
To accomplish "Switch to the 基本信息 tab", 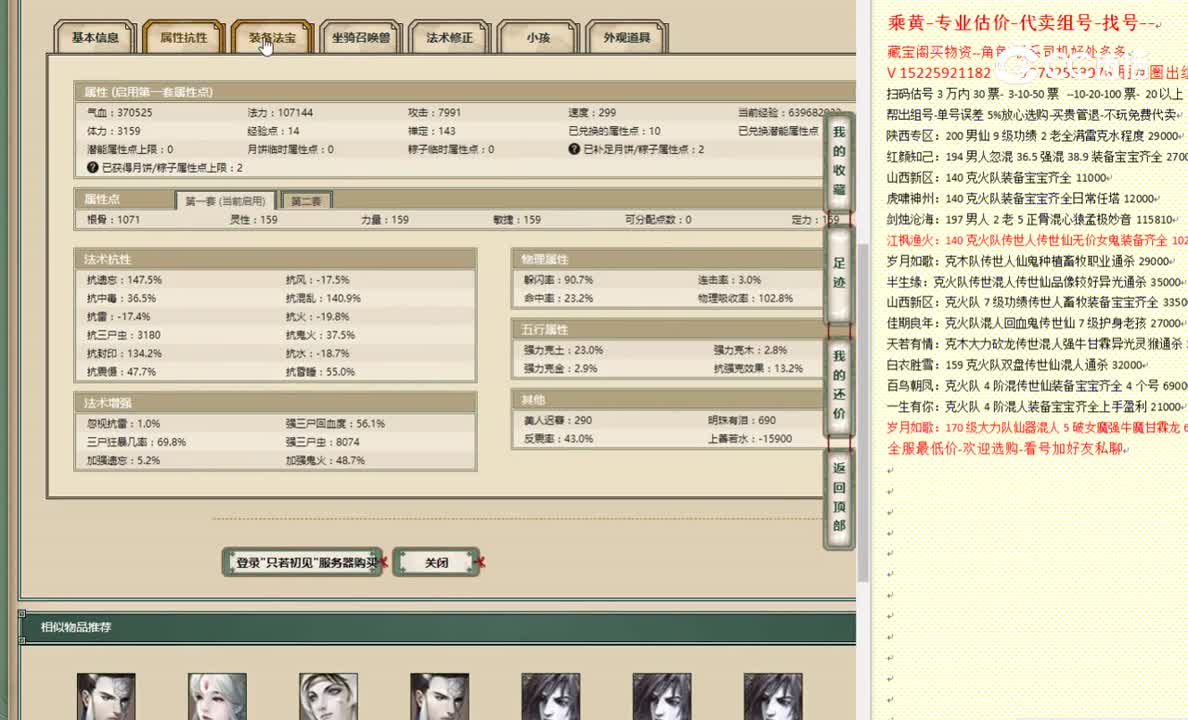I will click(x=95, y=38).
